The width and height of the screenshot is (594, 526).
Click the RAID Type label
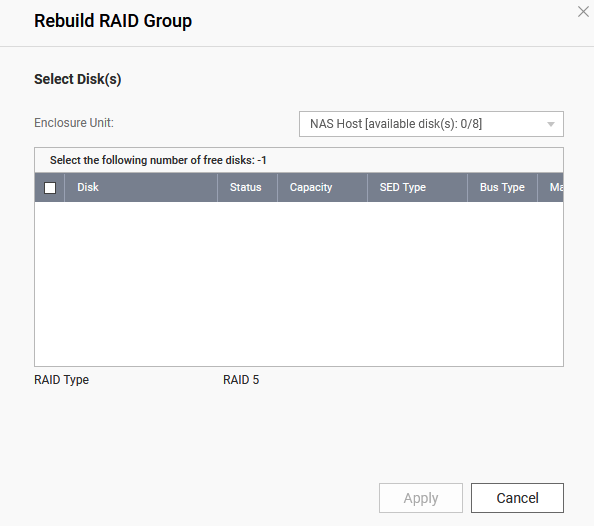61,380
